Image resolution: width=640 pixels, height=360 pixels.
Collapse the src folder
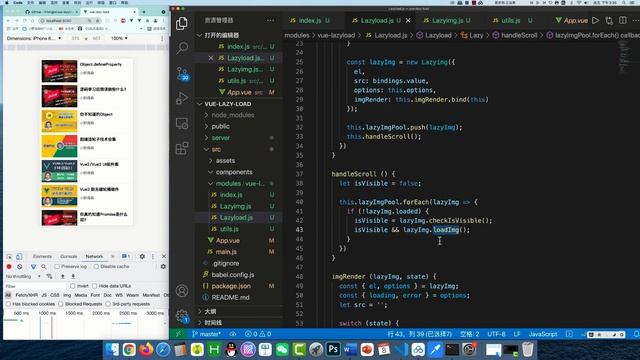pyautogui.click(x=216, y=149)
